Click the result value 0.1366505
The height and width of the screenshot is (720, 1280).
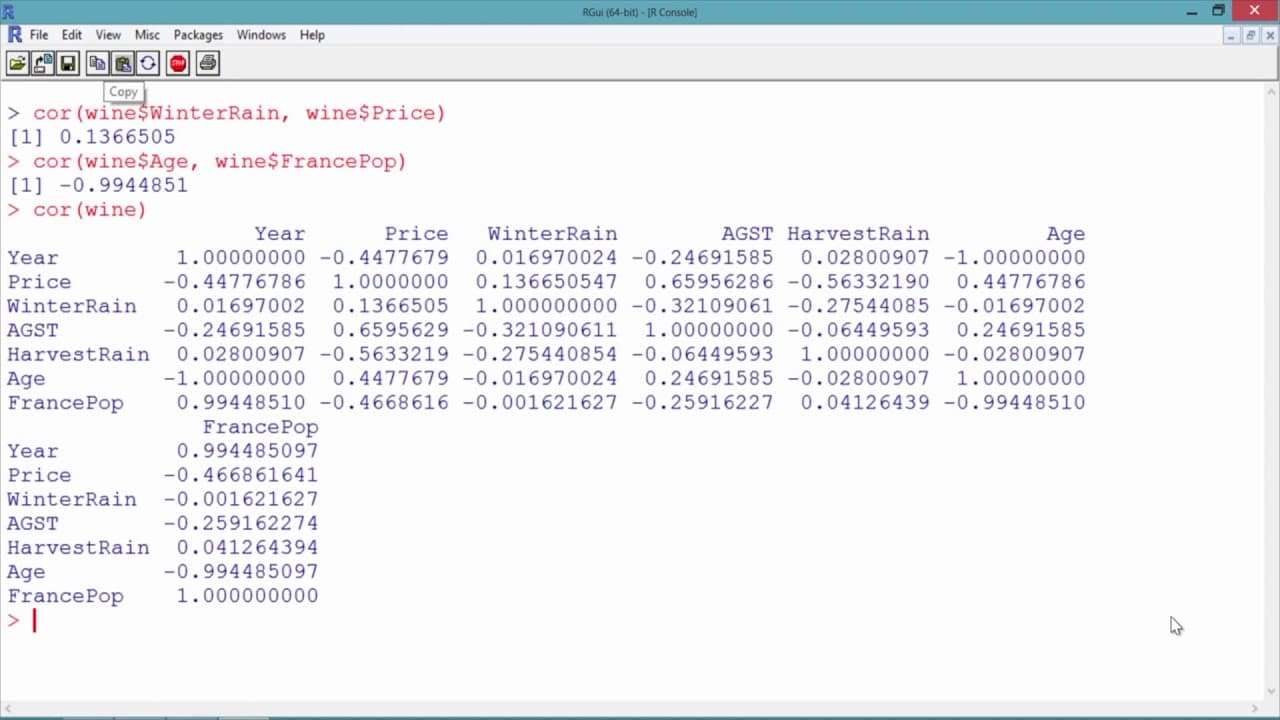coord(117,137)
